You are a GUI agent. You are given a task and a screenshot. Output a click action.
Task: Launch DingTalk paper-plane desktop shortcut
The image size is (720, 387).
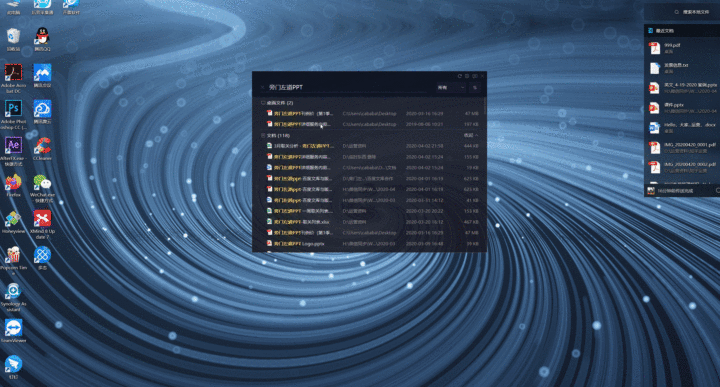13,367
